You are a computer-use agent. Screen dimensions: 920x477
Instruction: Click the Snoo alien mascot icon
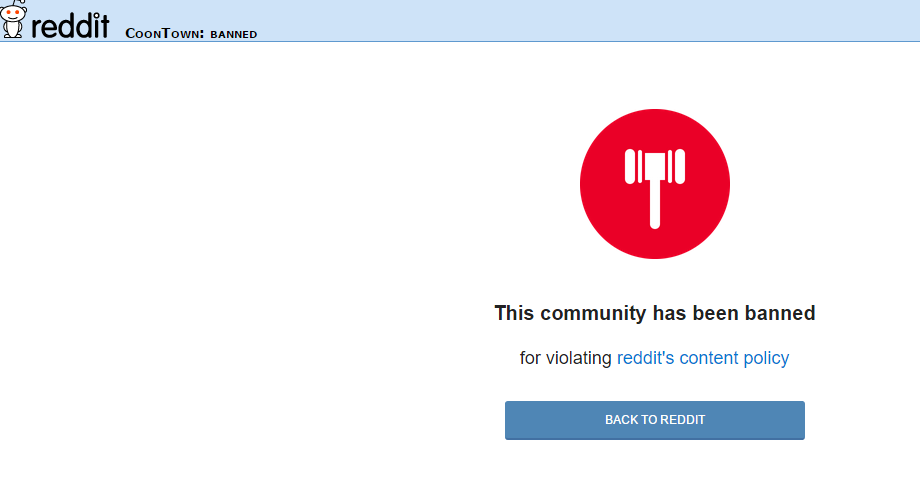[x=13, y=19]
